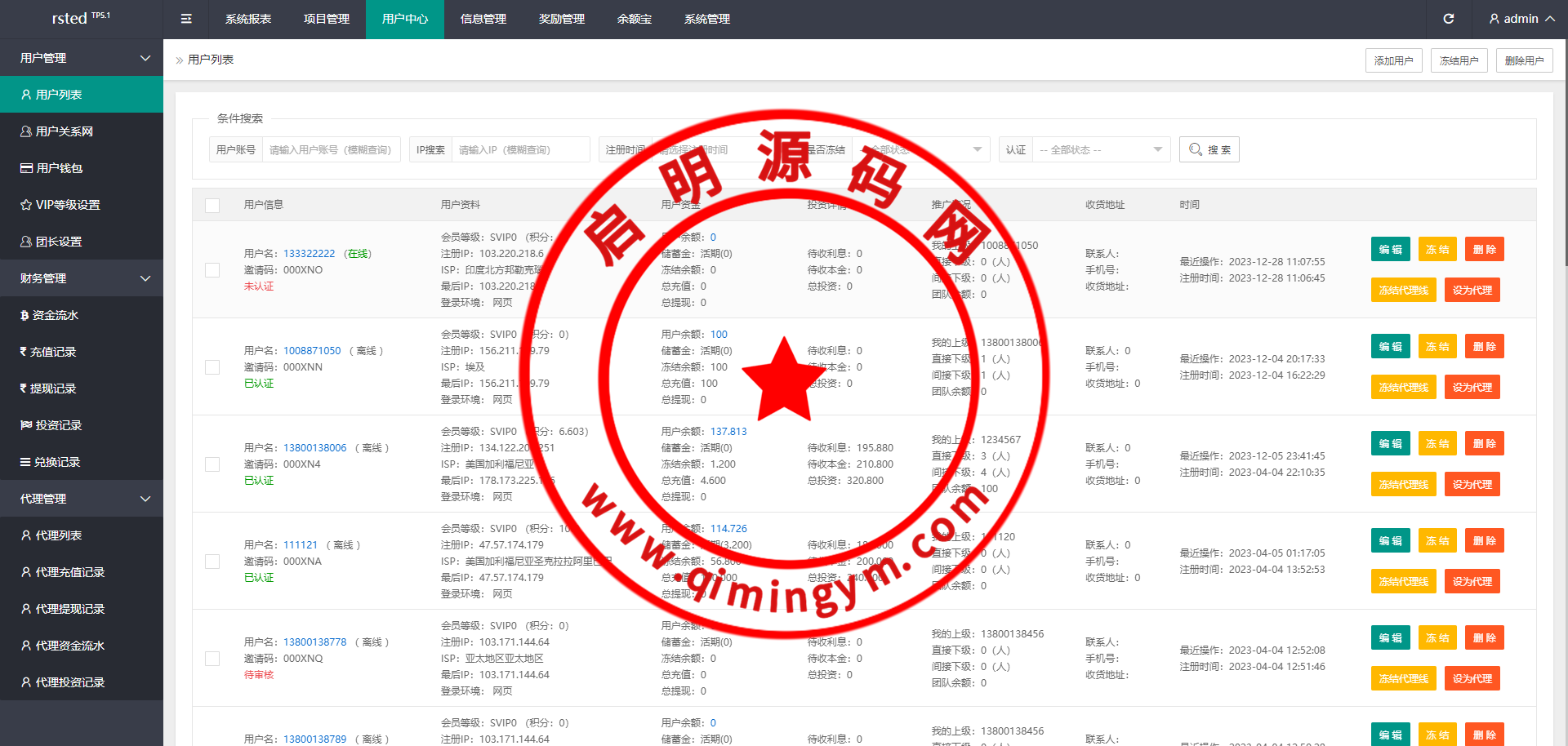Image resolution: width=1568 pixels, height=746 pixels.
Task: Focus the 用户账号 search input field
Action: (x=330, y=149)
